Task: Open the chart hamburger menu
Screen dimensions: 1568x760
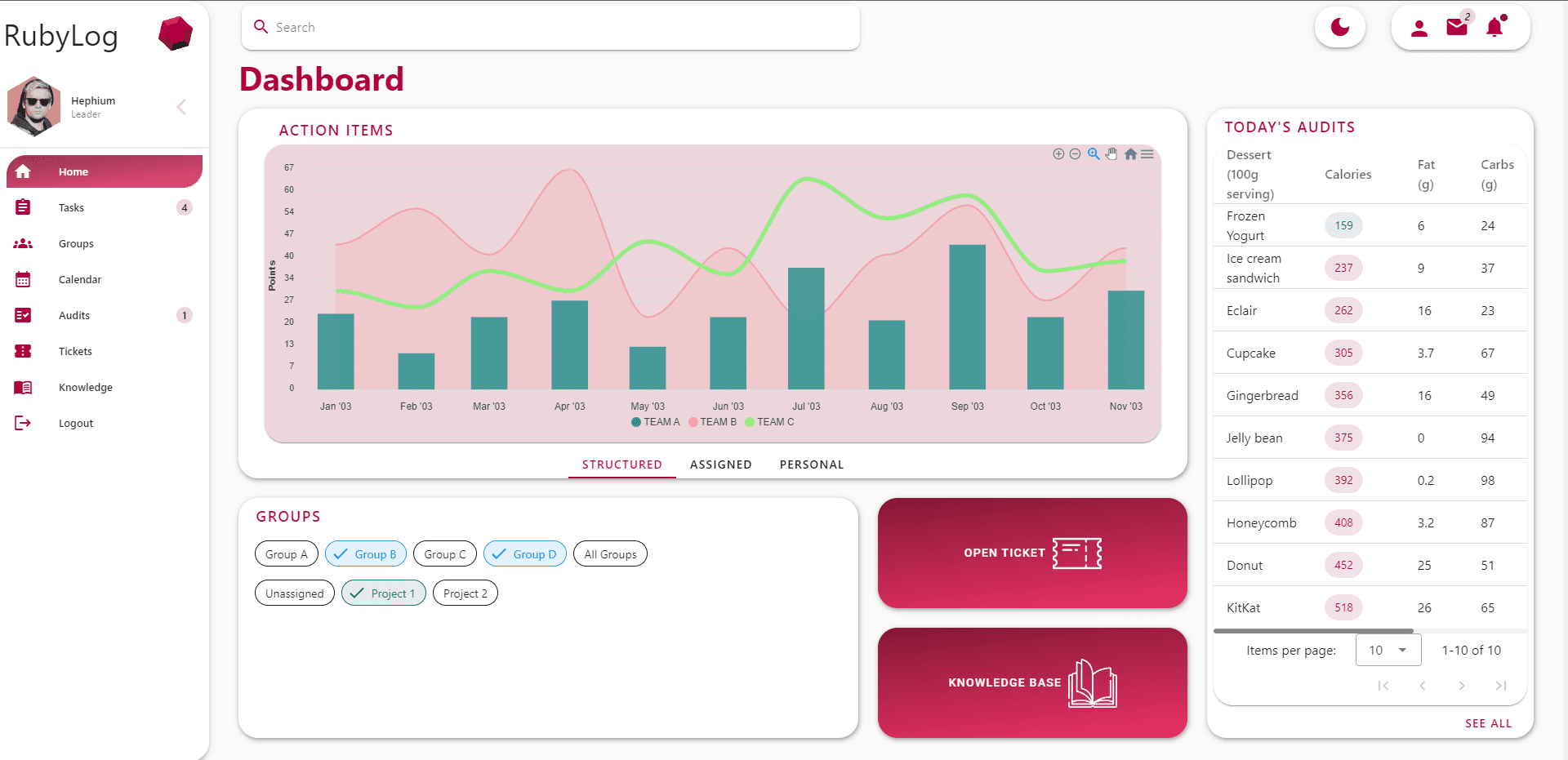Action: 1147,153
